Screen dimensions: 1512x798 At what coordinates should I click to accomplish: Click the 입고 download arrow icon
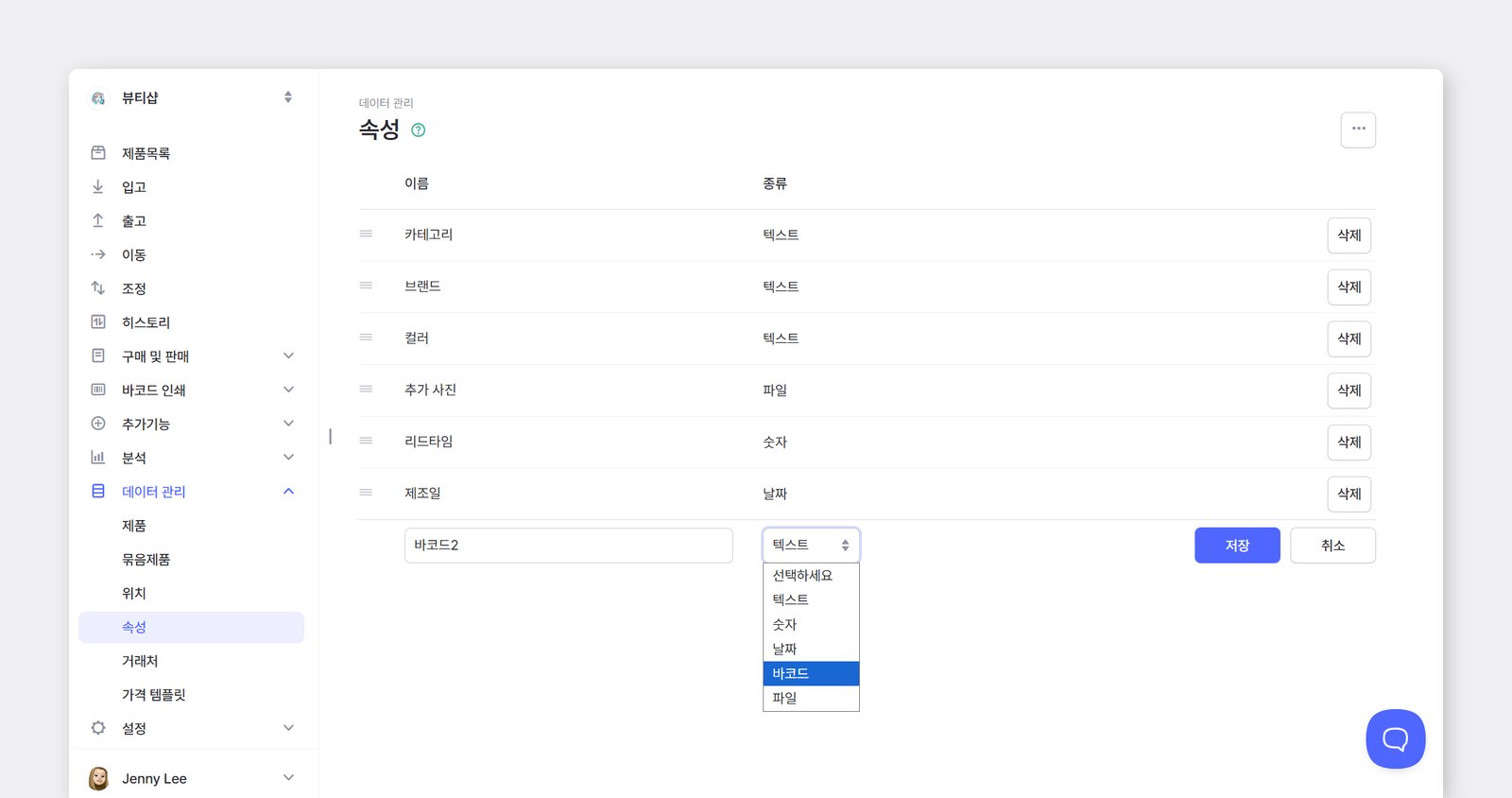point(98,187)
